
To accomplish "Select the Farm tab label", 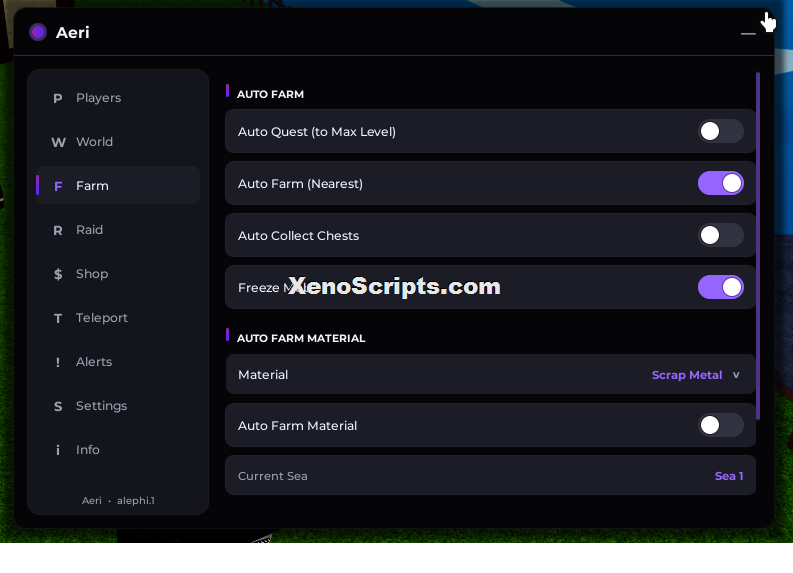I will [93, 186].
